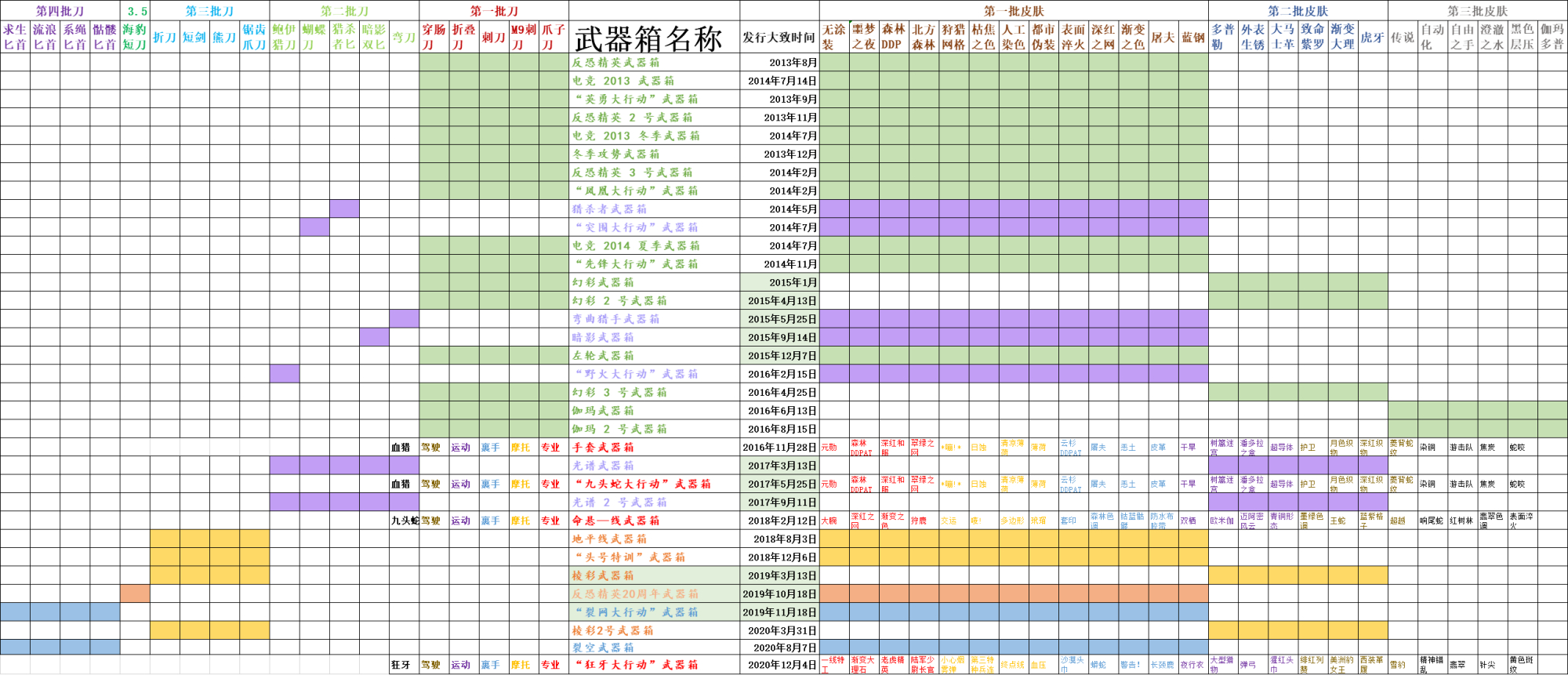Click the 弯曲猎手武器箱 cell
This screenshot has height=675, width=1568.
coord(655,319)
